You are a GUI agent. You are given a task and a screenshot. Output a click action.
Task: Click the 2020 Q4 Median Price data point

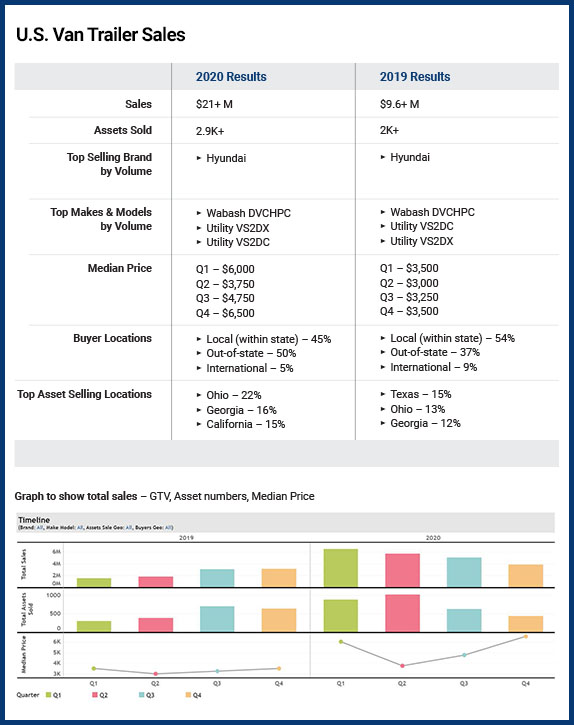pyautogui.click(x=526, y=637)
